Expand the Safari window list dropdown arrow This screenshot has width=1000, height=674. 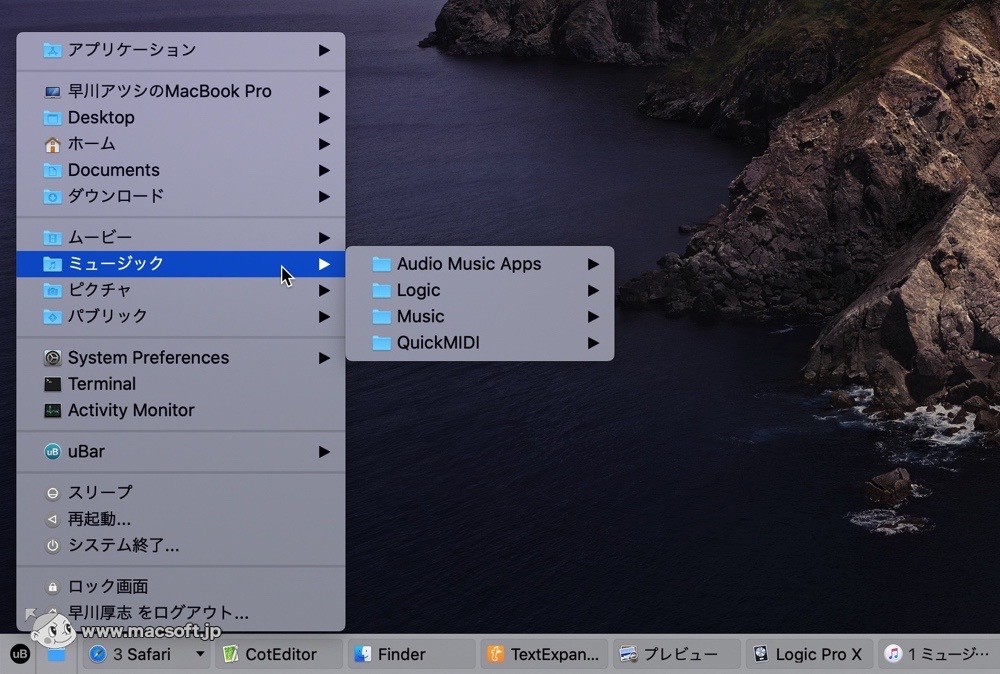198,653
